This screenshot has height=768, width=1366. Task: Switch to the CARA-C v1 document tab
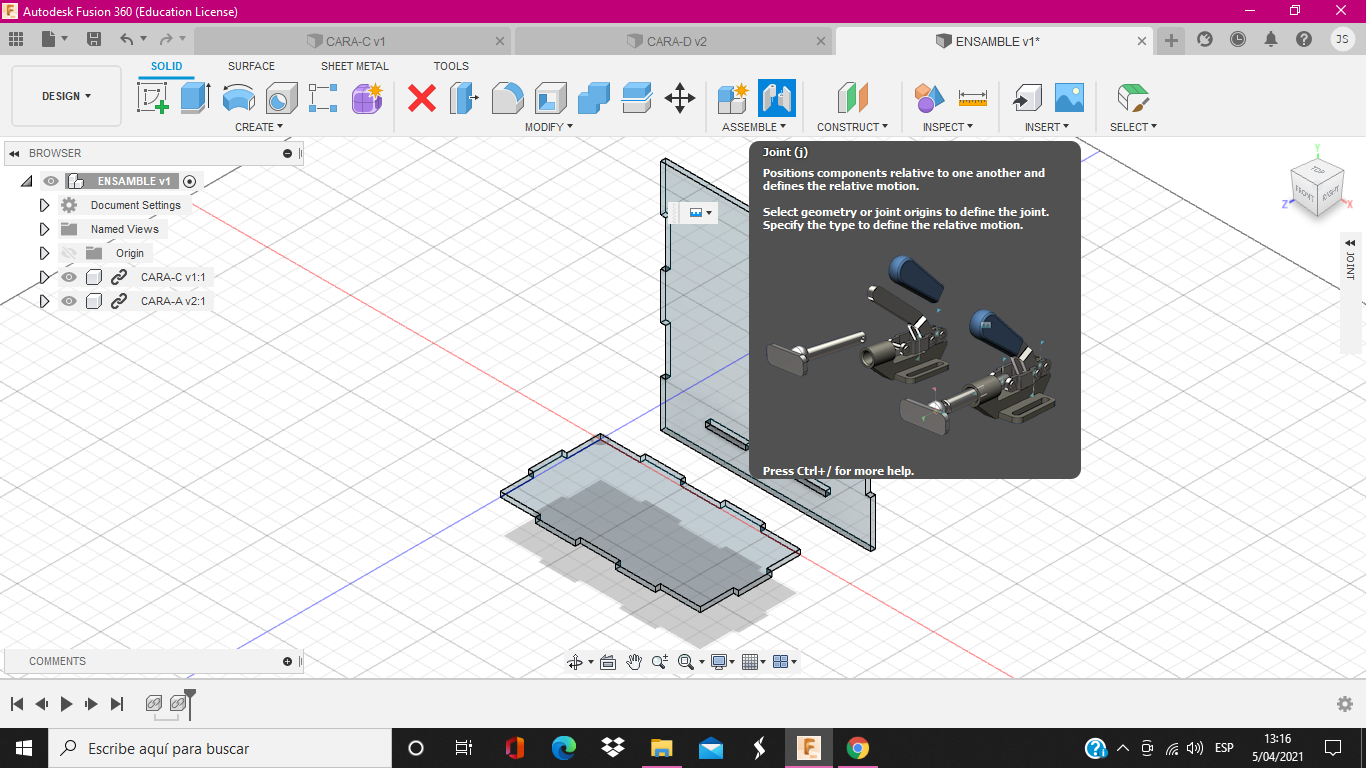[x=352, y=41]
